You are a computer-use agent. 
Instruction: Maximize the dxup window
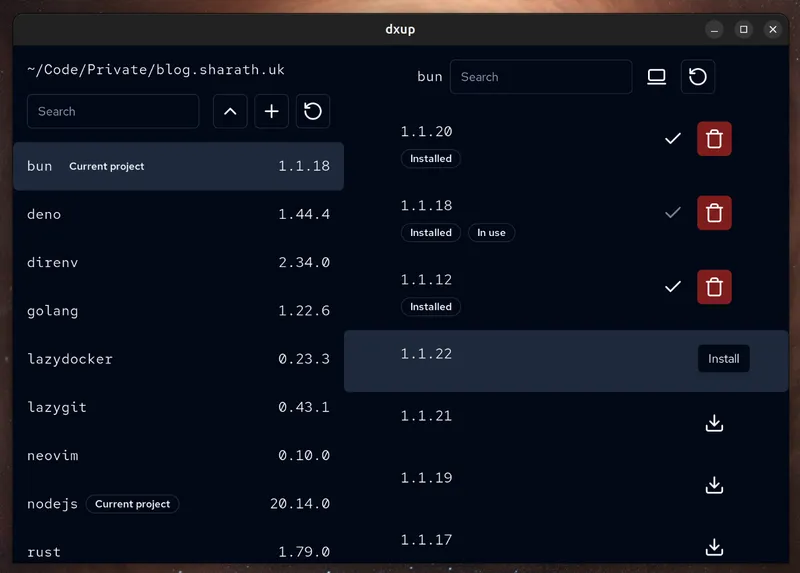coord(744,30)
